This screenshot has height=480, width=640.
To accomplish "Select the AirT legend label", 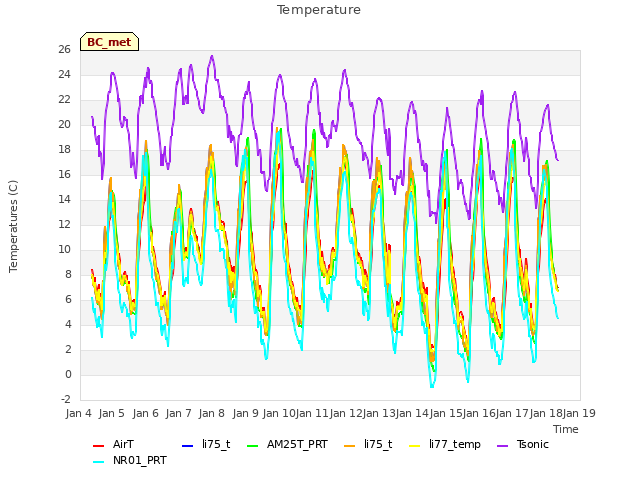I will pos(123,444).
